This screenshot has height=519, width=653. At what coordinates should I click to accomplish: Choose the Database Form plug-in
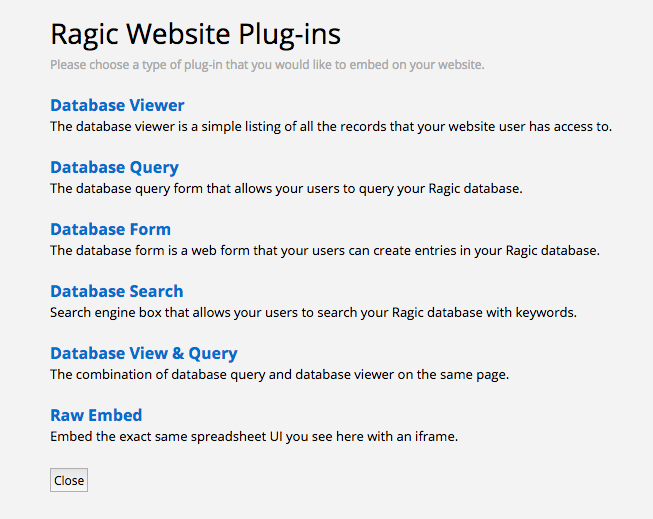110,229
